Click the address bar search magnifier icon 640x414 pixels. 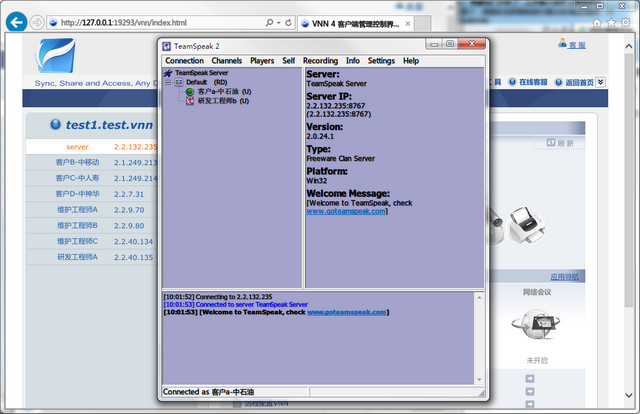[x=269, y=22]
